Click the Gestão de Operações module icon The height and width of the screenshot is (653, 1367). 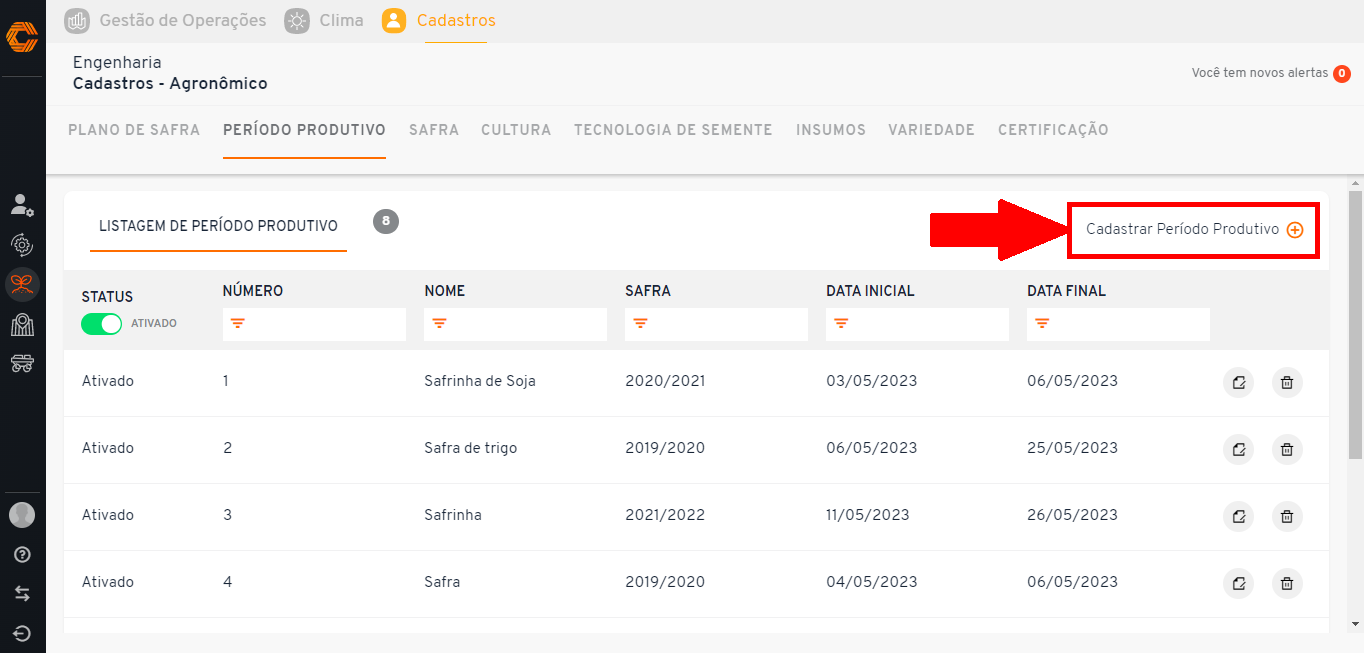(x=77, y=20)
